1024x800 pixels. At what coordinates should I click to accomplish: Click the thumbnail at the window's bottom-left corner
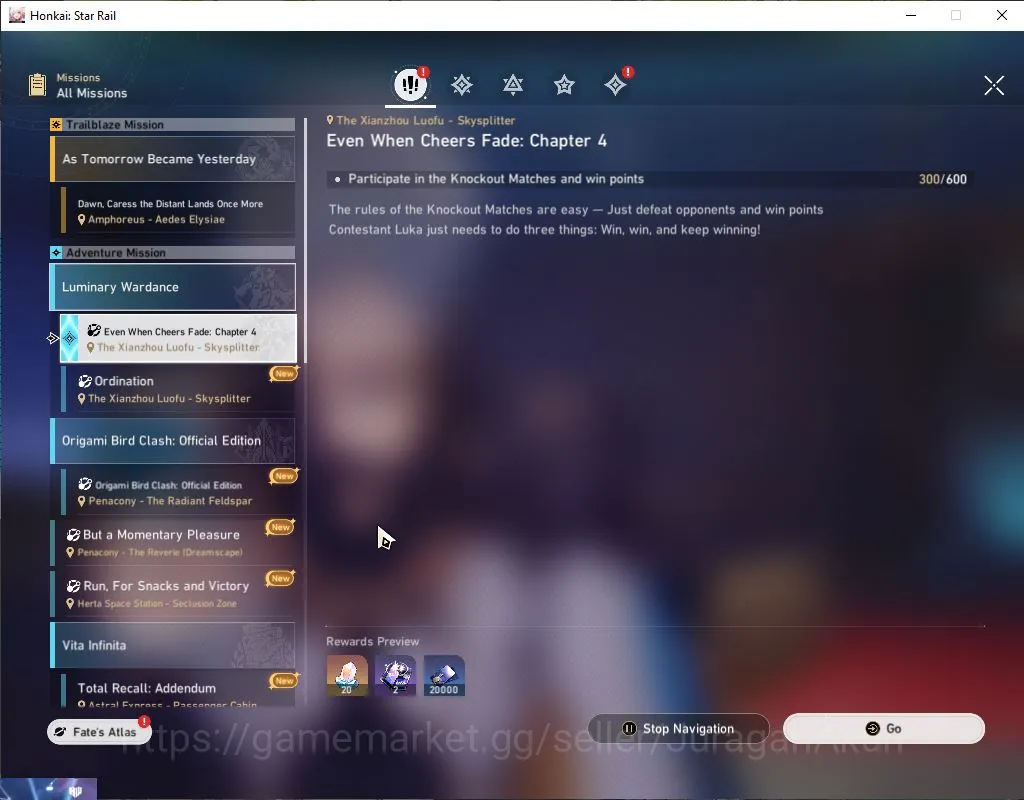[x=49, y=789]
